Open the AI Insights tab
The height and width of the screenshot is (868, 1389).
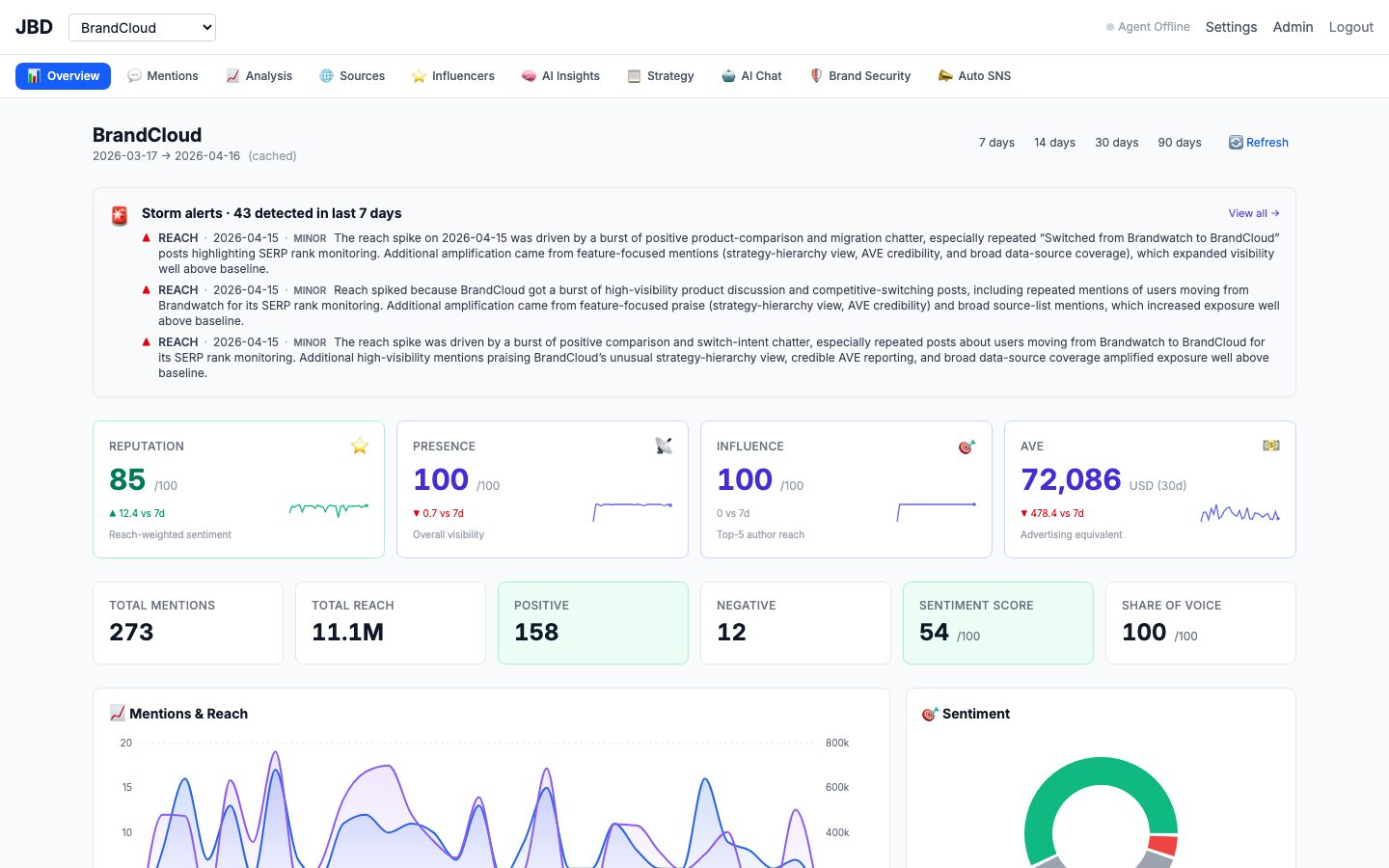click(x=560, y=76)
